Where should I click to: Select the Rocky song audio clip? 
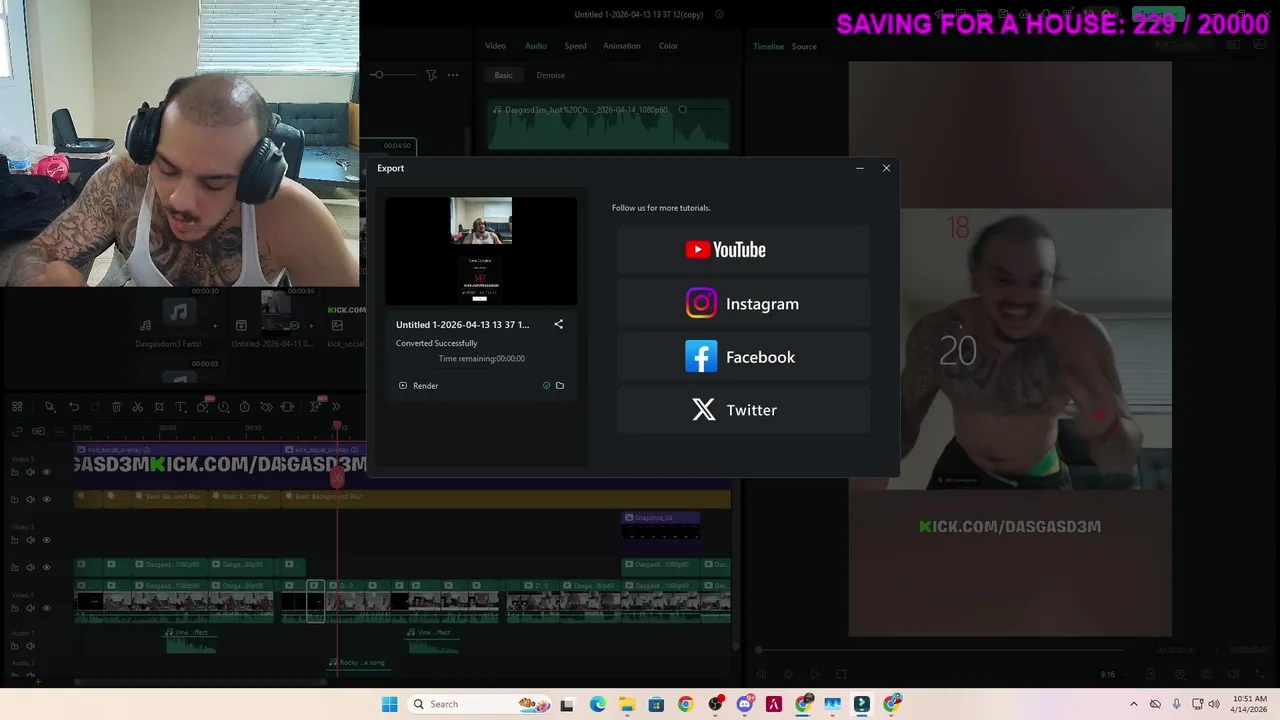click(358, 662)
